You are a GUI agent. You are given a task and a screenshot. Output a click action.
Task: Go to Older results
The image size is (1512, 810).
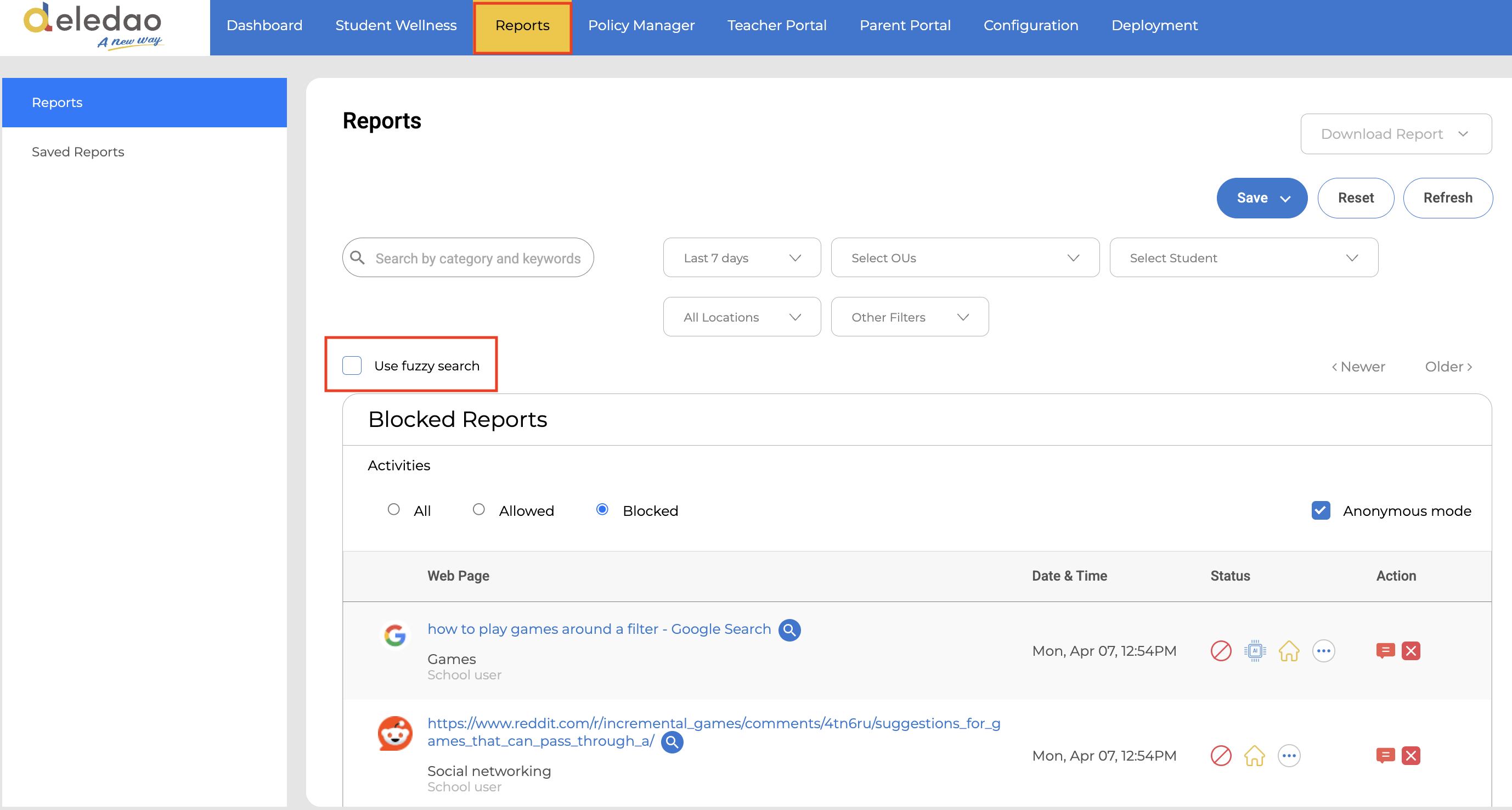[1448, 367]
